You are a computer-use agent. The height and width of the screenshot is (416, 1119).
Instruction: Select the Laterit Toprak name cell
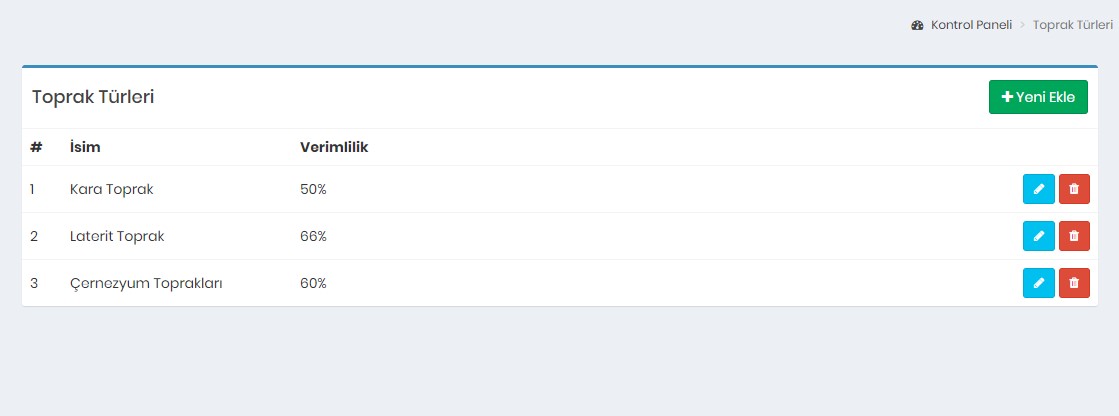click(x=117, y=236)
